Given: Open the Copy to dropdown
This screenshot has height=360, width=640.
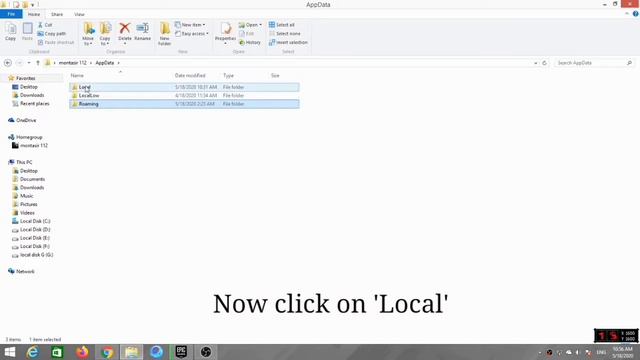Looking at the screenshot, I should [105, 34].
